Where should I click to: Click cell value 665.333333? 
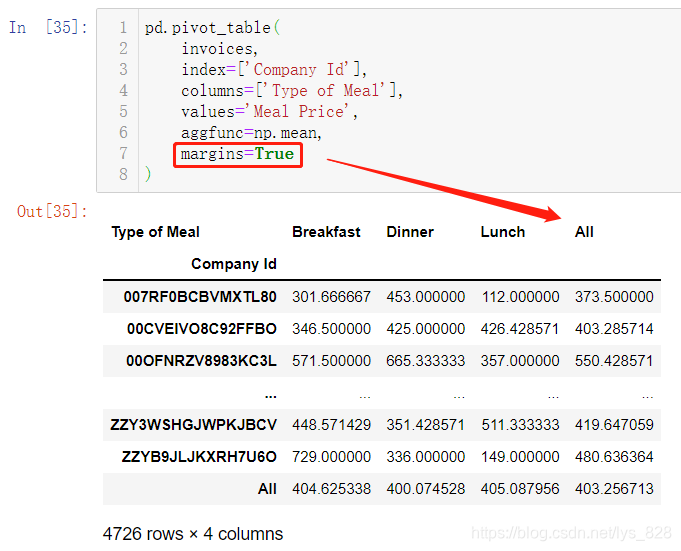coord(426,361)
